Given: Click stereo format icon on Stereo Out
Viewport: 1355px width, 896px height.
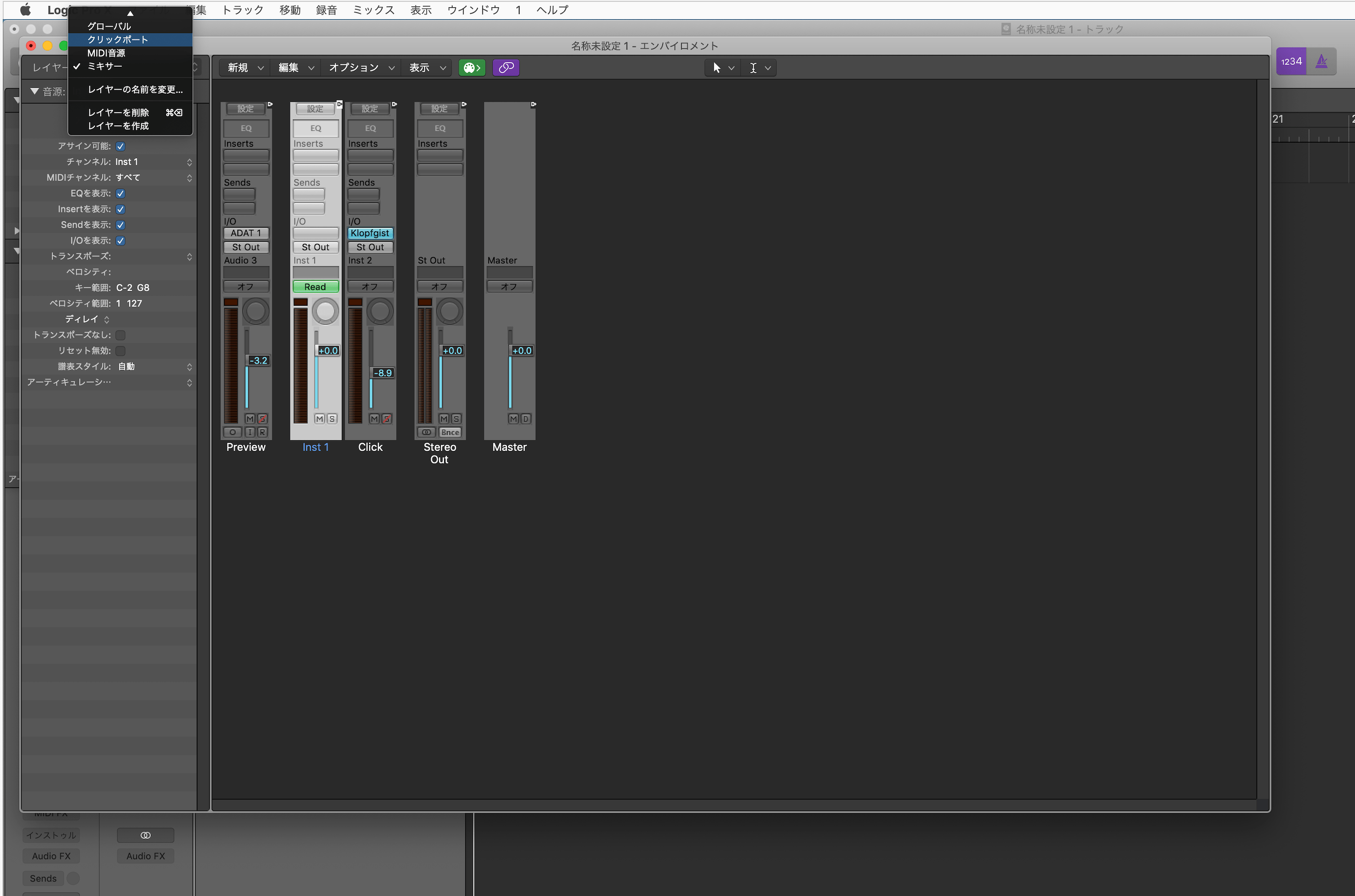Looking at the screenshot, I should [x=427, y=432].
